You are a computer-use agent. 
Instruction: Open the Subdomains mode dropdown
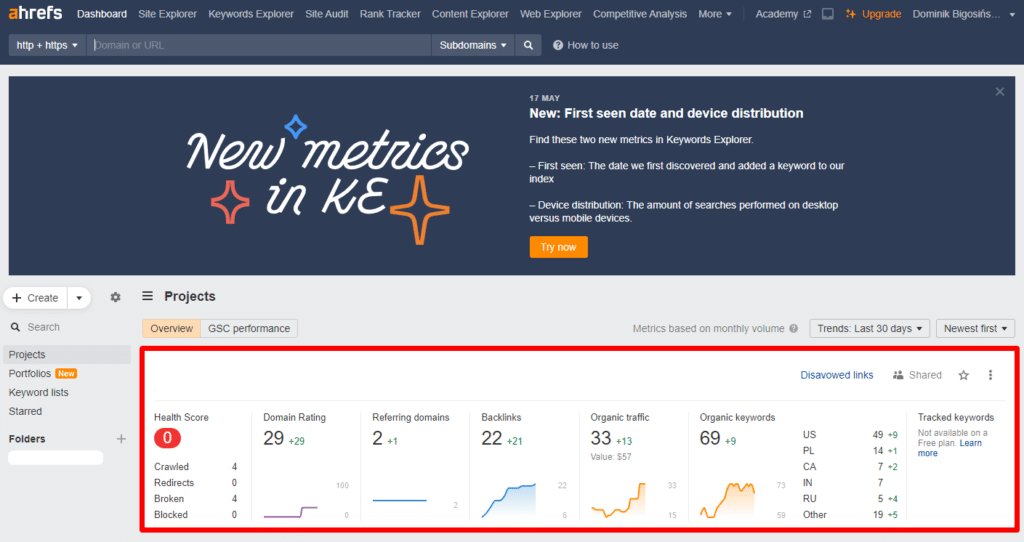[473, 45]
